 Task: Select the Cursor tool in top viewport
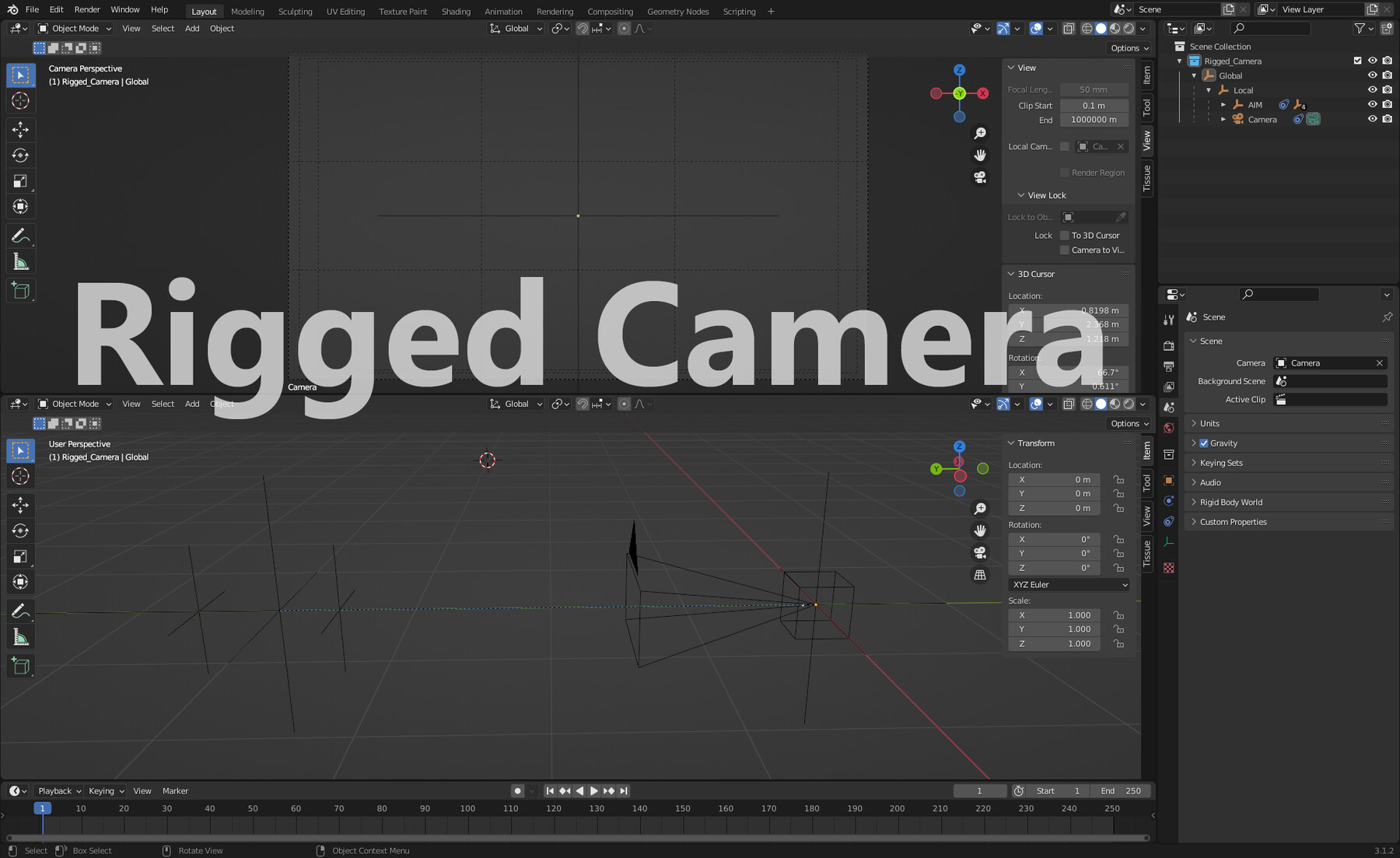(x=20, y=101)
